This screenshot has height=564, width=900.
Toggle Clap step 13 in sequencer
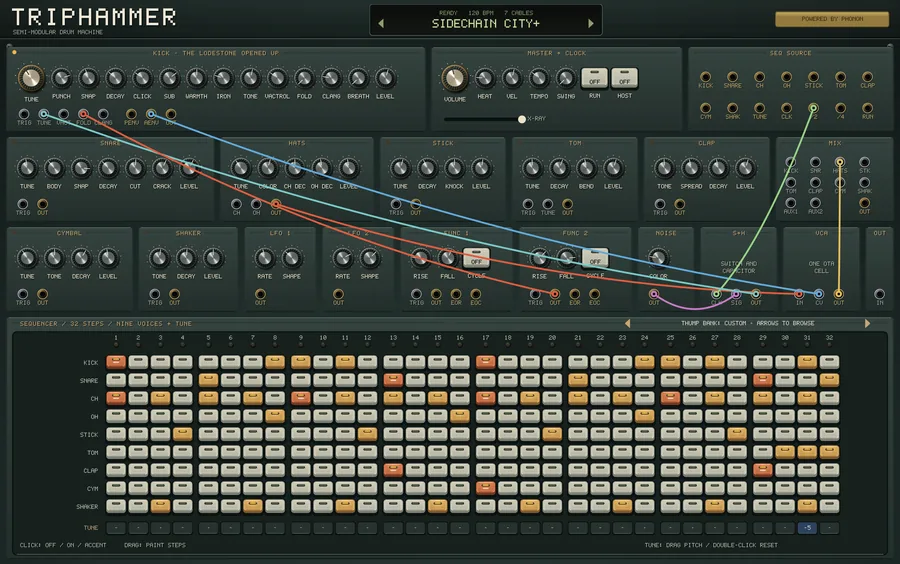coord(393,470)
